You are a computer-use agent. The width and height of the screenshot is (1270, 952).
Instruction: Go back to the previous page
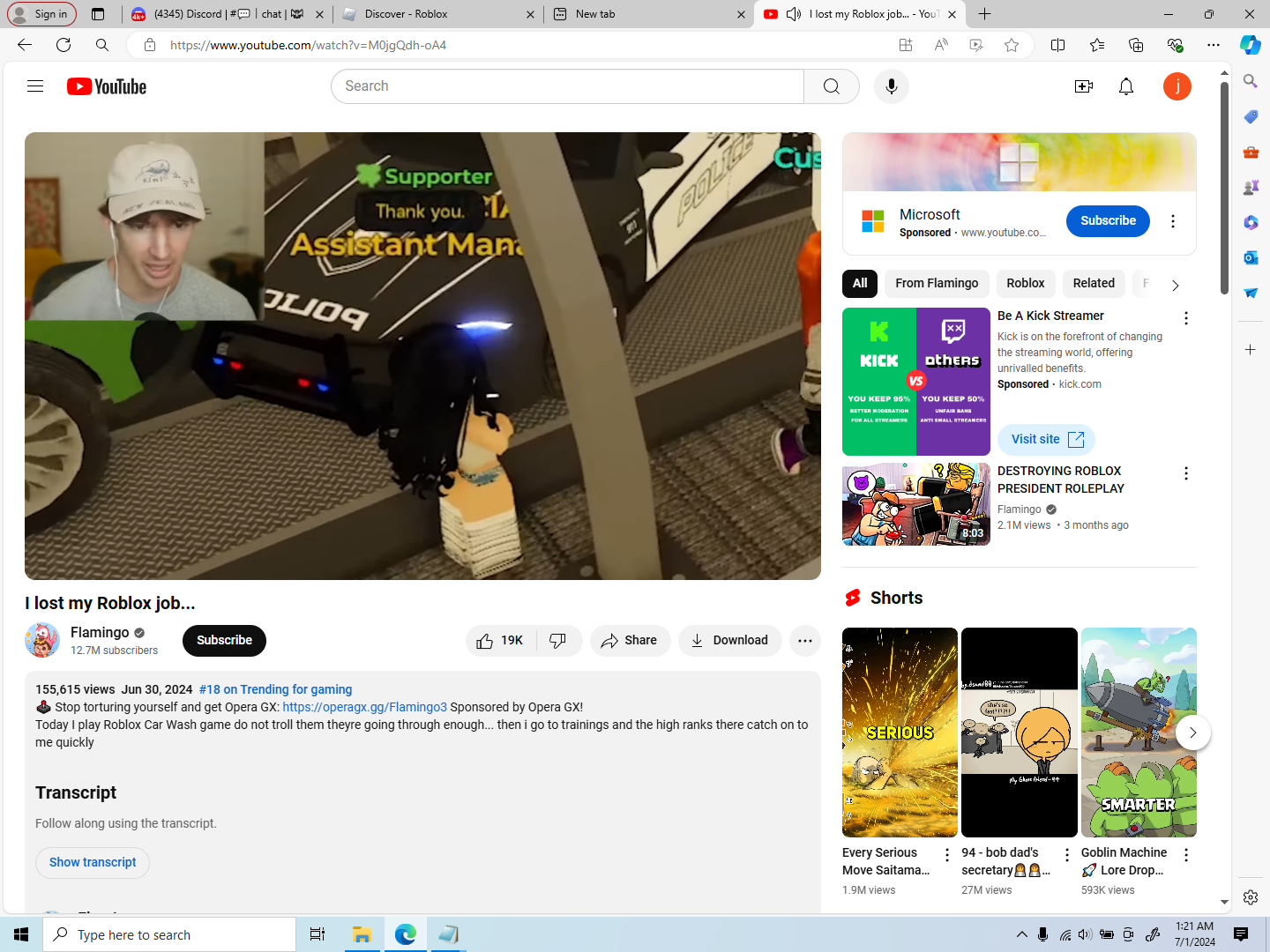pyautogui.click(x=25, y=45)
